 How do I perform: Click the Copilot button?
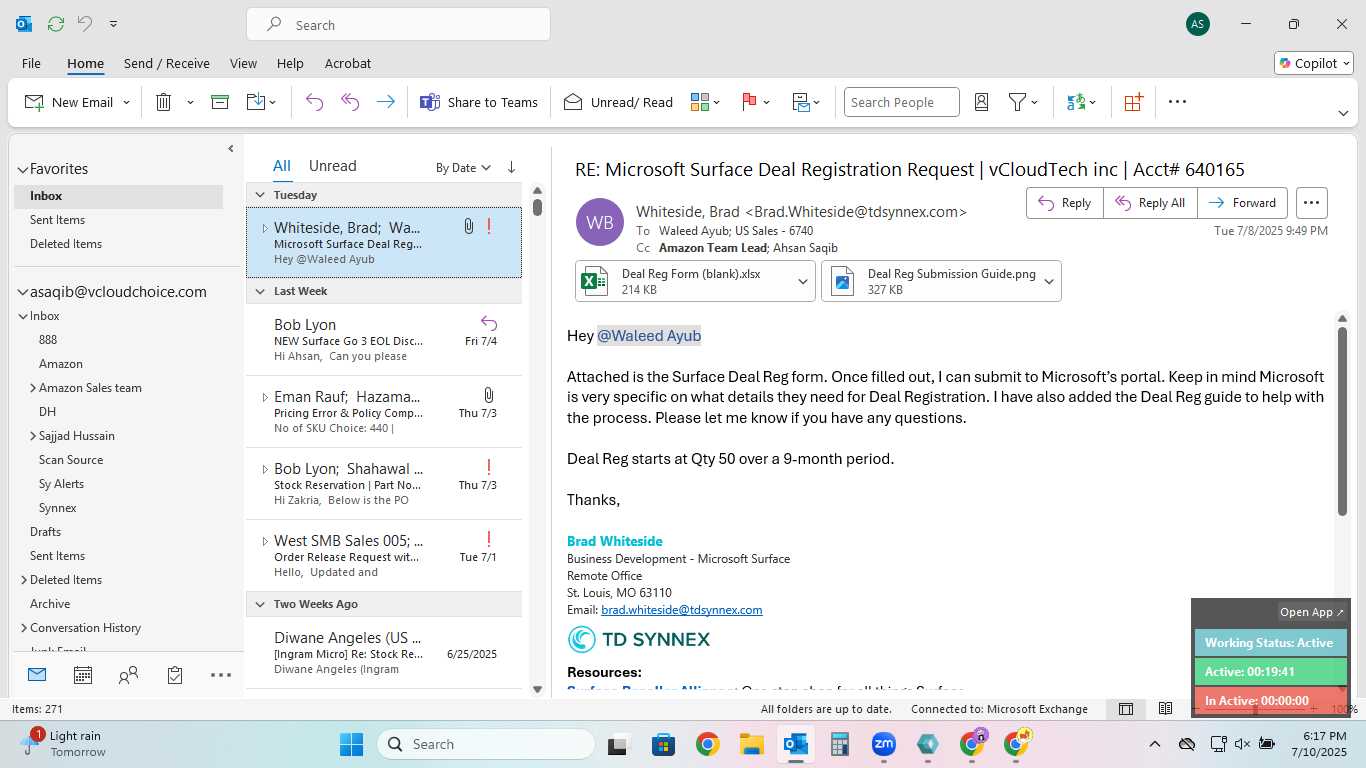1314,63
